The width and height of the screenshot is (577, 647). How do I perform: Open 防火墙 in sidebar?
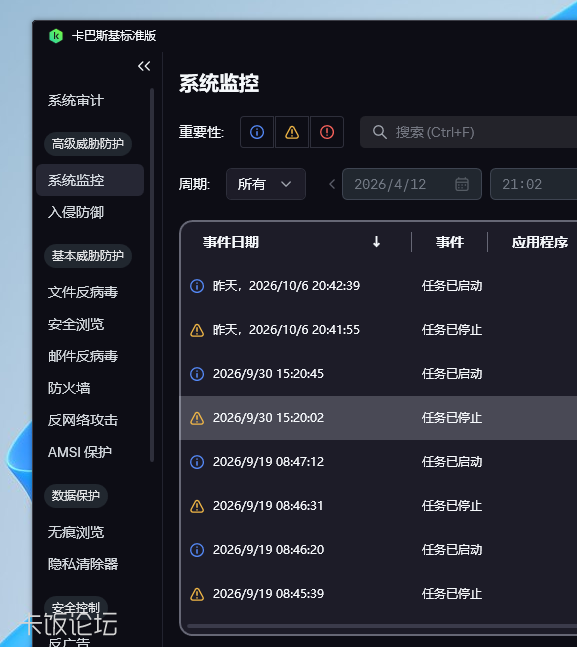pos(69,388)
